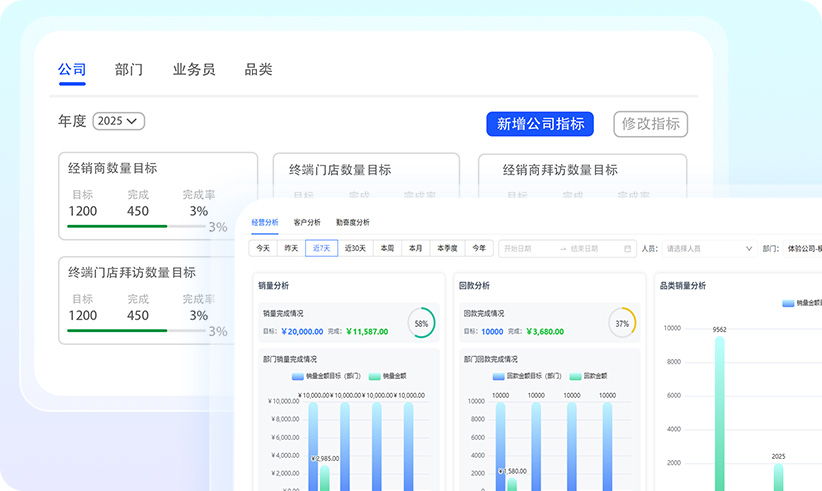Click the 销量分析 panel heading

[x=273, y=286]
